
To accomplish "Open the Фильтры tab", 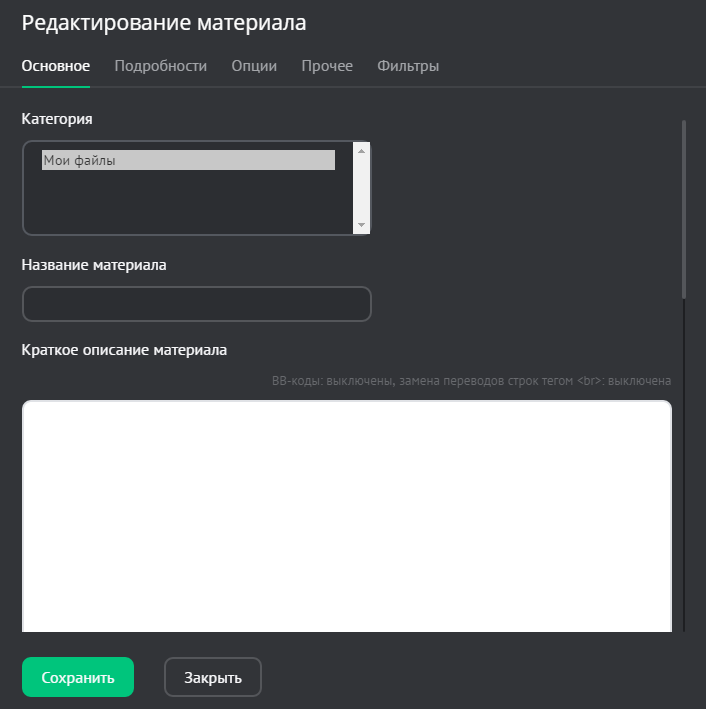I will click(408, 66).
